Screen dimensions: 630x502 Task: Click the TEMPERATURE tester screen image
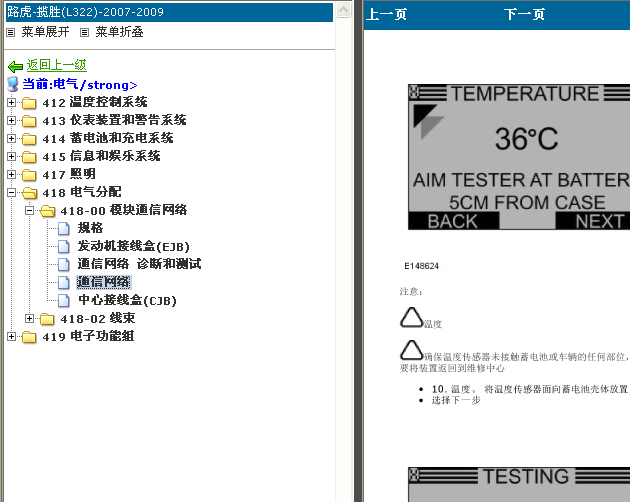[x=519, y=157]
